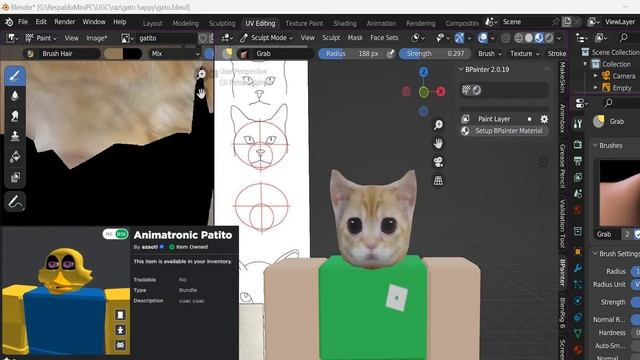The width and height of the screenshot is (640, 360).
Task: Click the tan primary color swatch
Action: 113,53
